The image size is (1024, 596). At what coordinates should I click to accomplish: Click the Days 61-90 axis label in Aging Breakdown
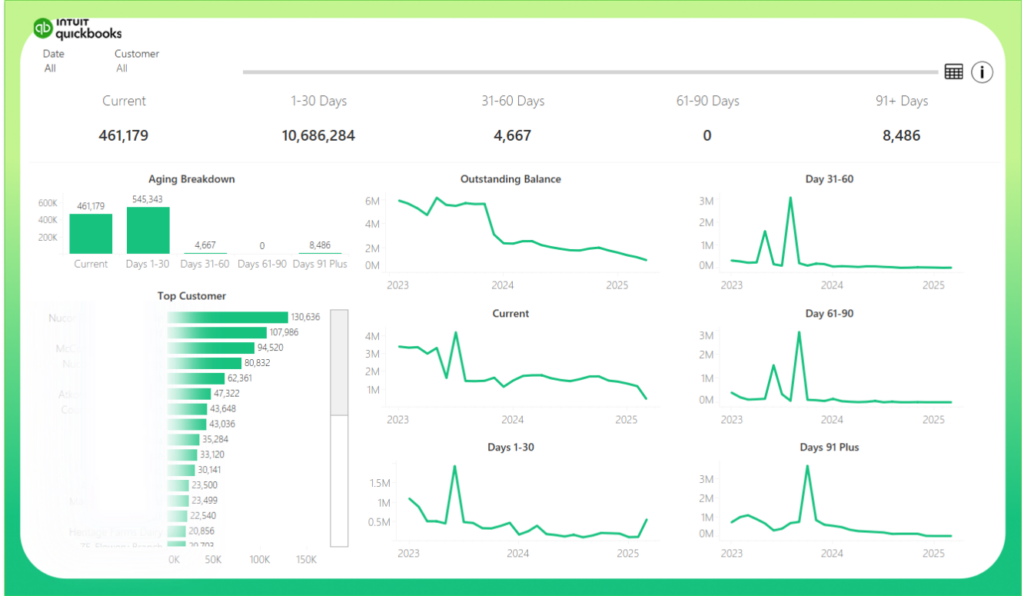tap(262, 264)
